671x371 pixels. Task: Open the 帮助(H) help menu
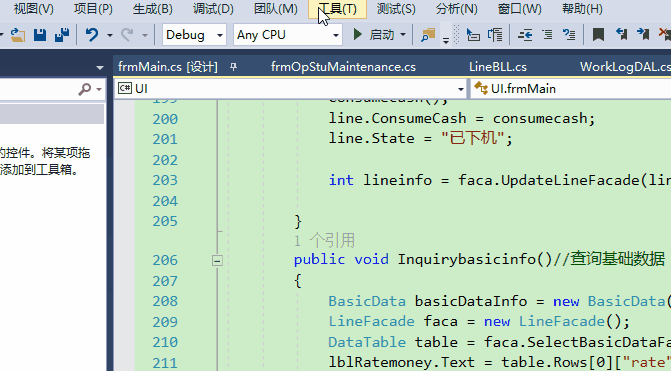click(582, 9)
